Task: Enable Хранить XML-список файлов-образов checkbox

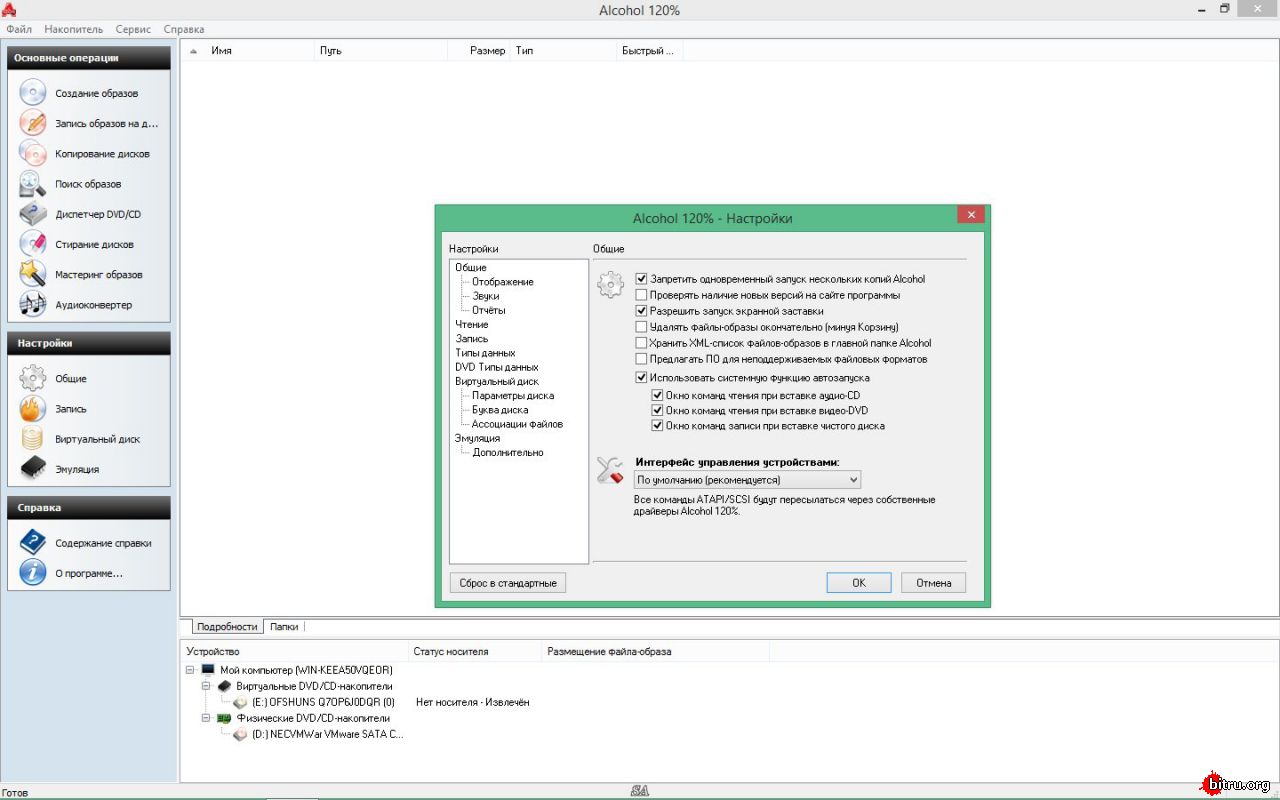Action: (x=642, y=343)
